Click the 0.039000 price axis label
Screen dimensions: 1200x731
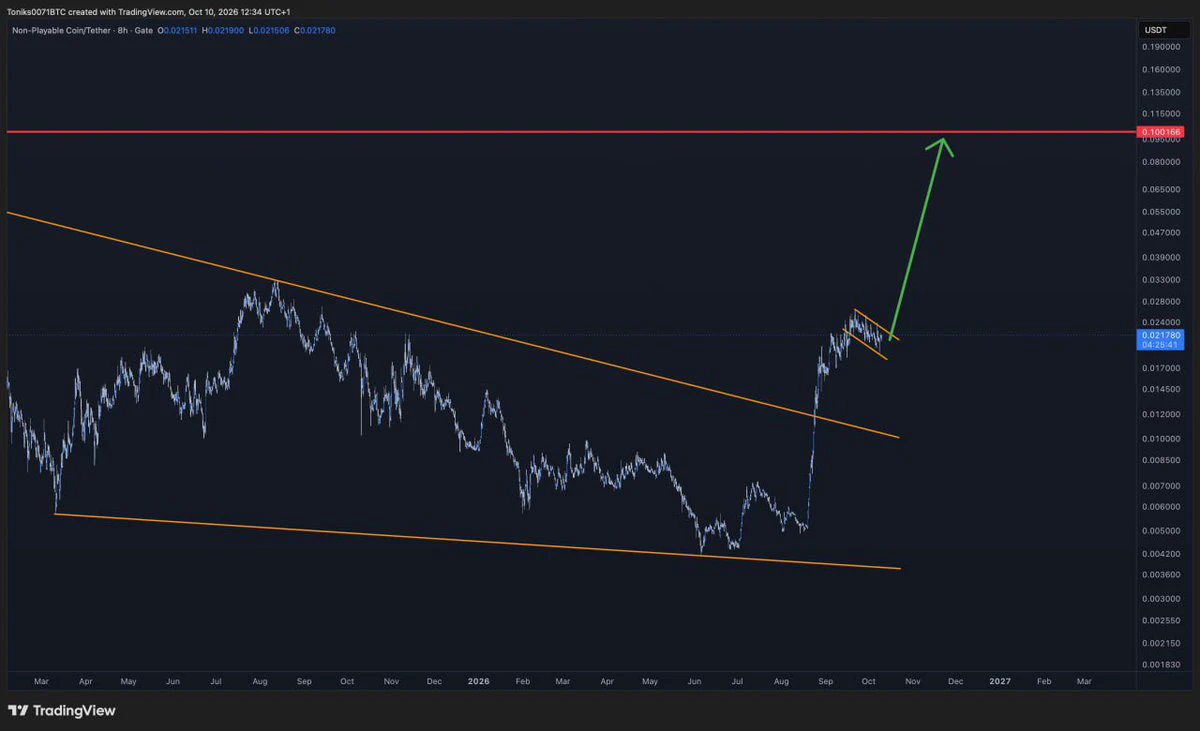[x=1162, y=257]
